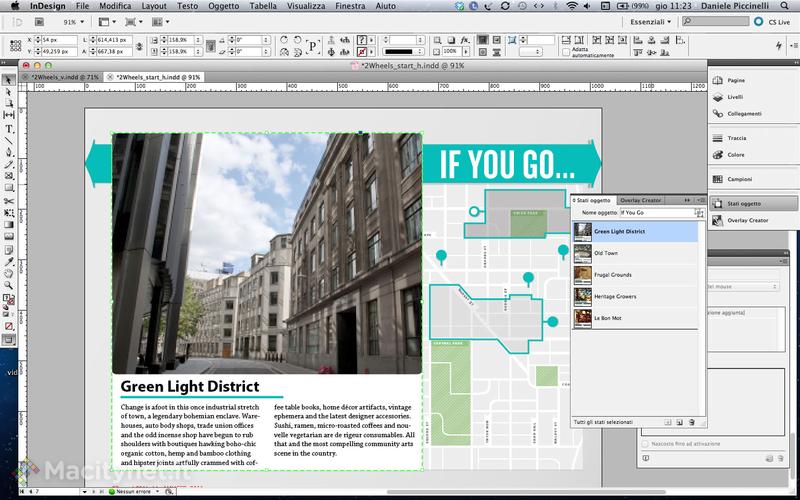The image size is (800, 500).
Task: Open the Livelli panel
Action: pos(735,97)
